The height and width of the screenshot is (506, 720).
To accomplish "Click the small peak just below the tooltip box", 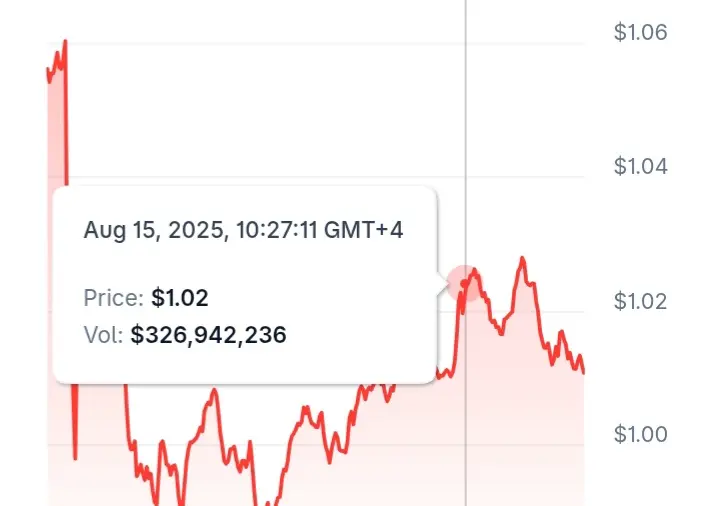I will point(214,391).
